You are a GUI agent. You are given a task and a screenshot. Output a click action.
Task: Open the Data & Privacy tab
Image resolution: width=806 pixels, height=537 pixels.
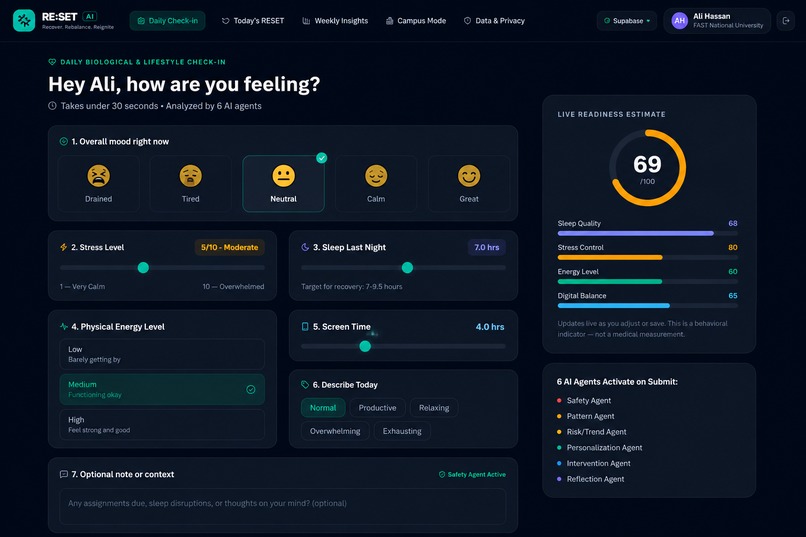click(494, 21)
